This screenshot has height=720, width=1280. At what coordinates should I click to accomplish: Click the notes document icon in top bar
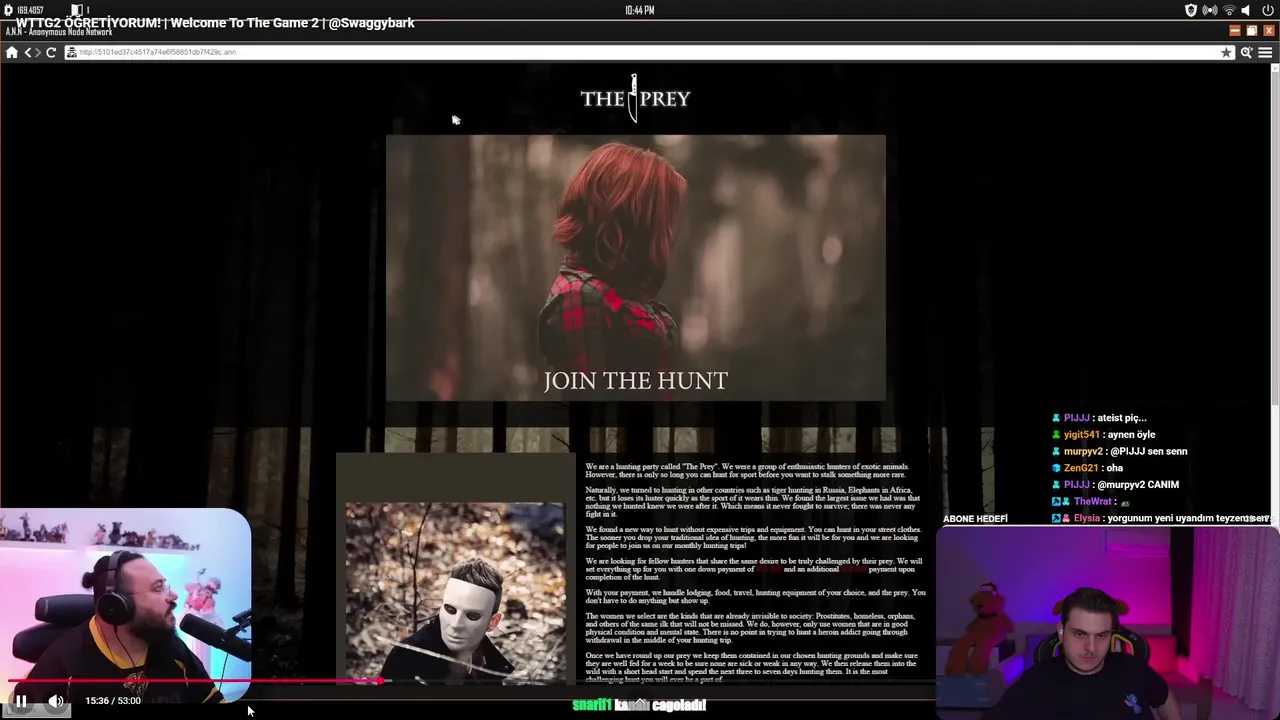(x=77, y=10)
